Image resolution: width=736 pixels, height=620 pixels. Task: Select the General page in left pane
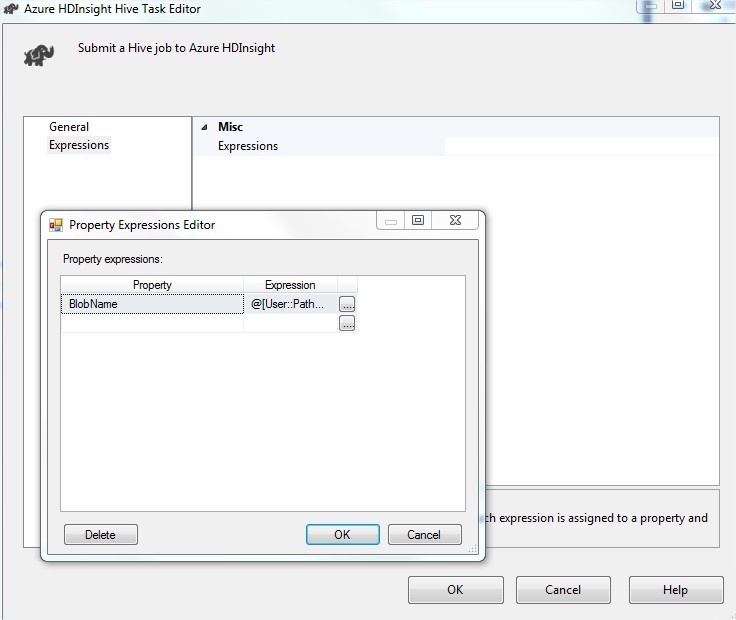coord(69,127)
